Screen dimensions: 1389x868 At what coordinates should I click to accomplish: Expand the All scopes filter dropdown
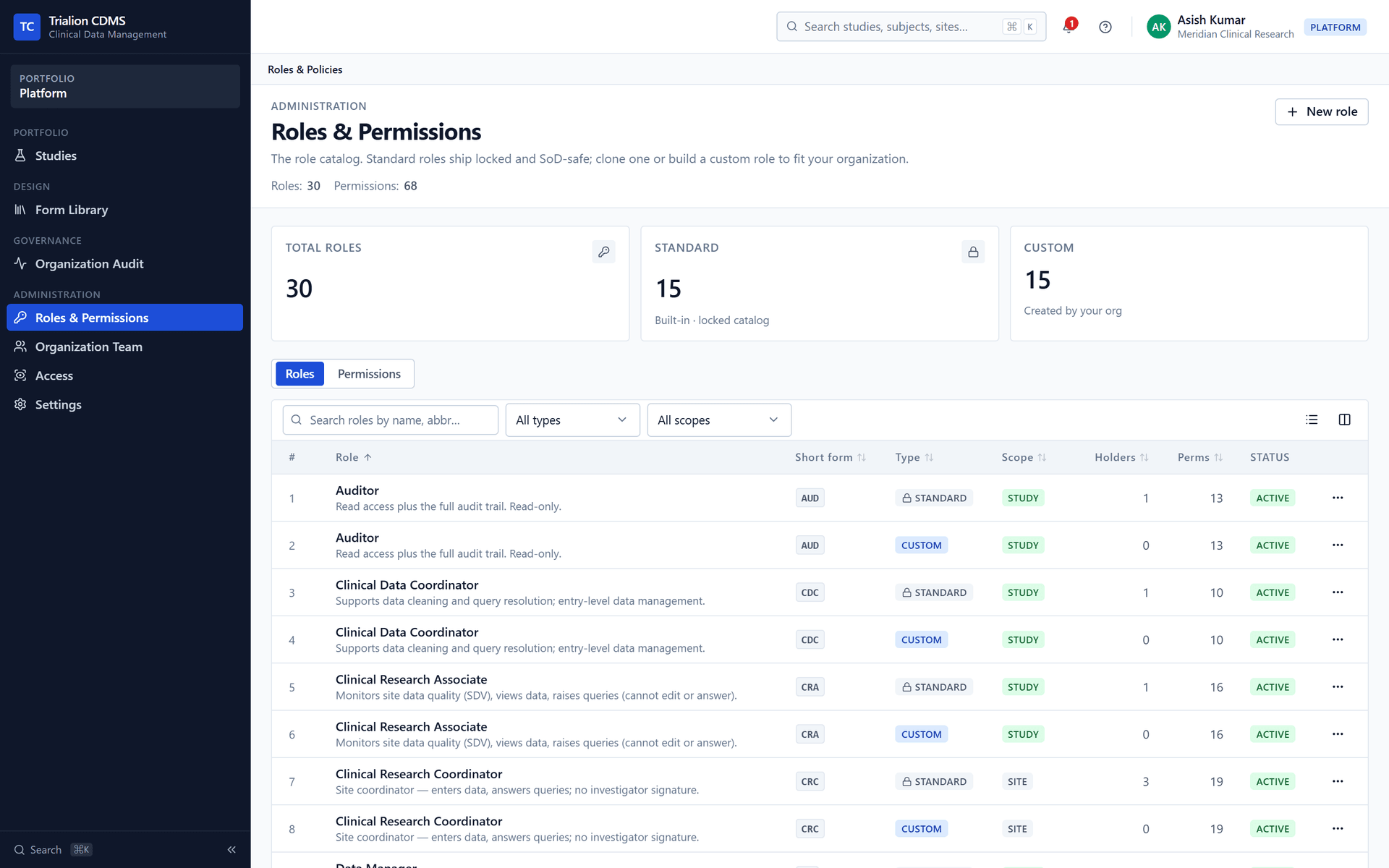719,420
